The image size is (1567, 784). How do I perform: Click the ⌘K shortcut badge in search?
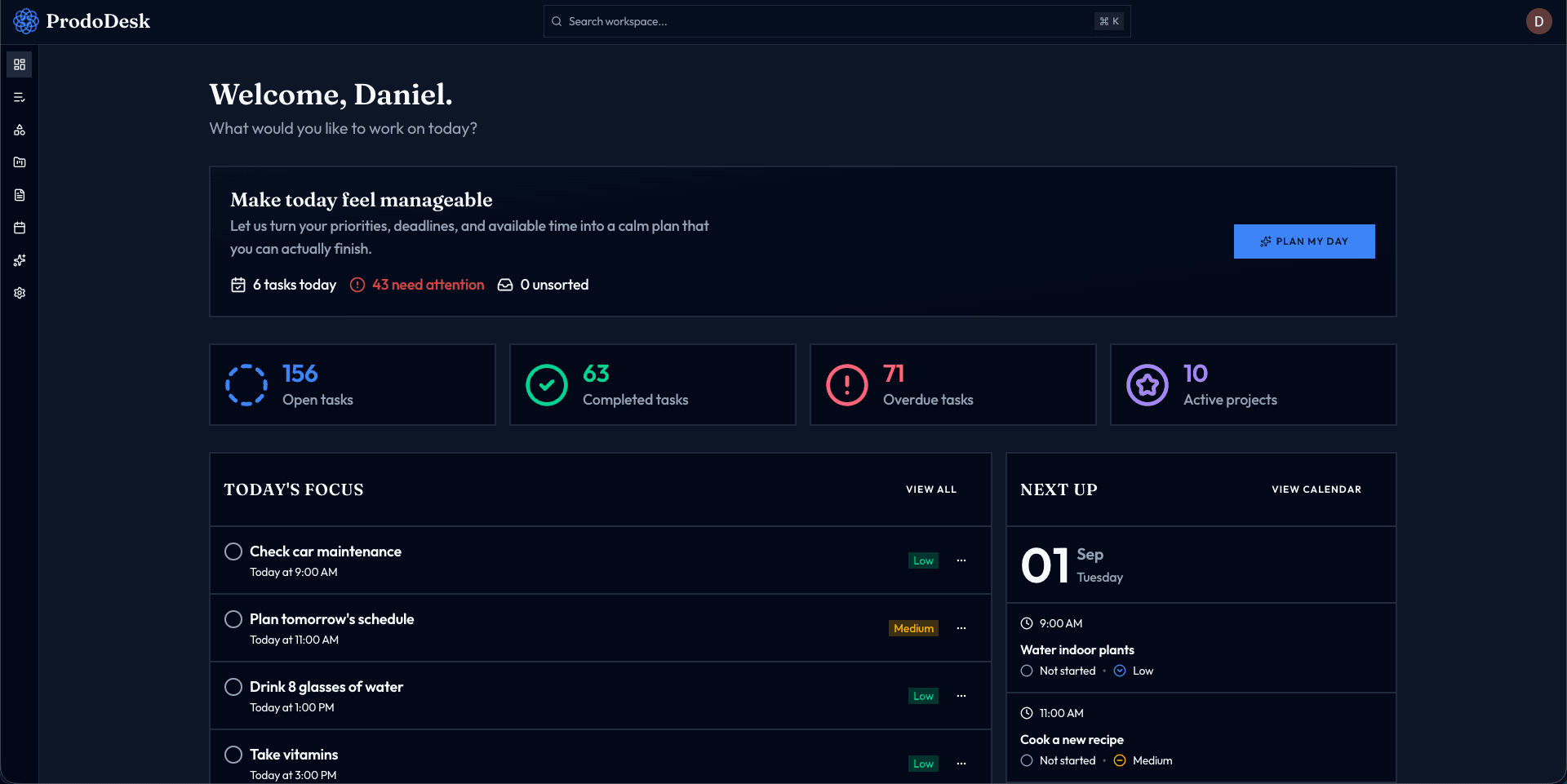(x=1109, y=21)
